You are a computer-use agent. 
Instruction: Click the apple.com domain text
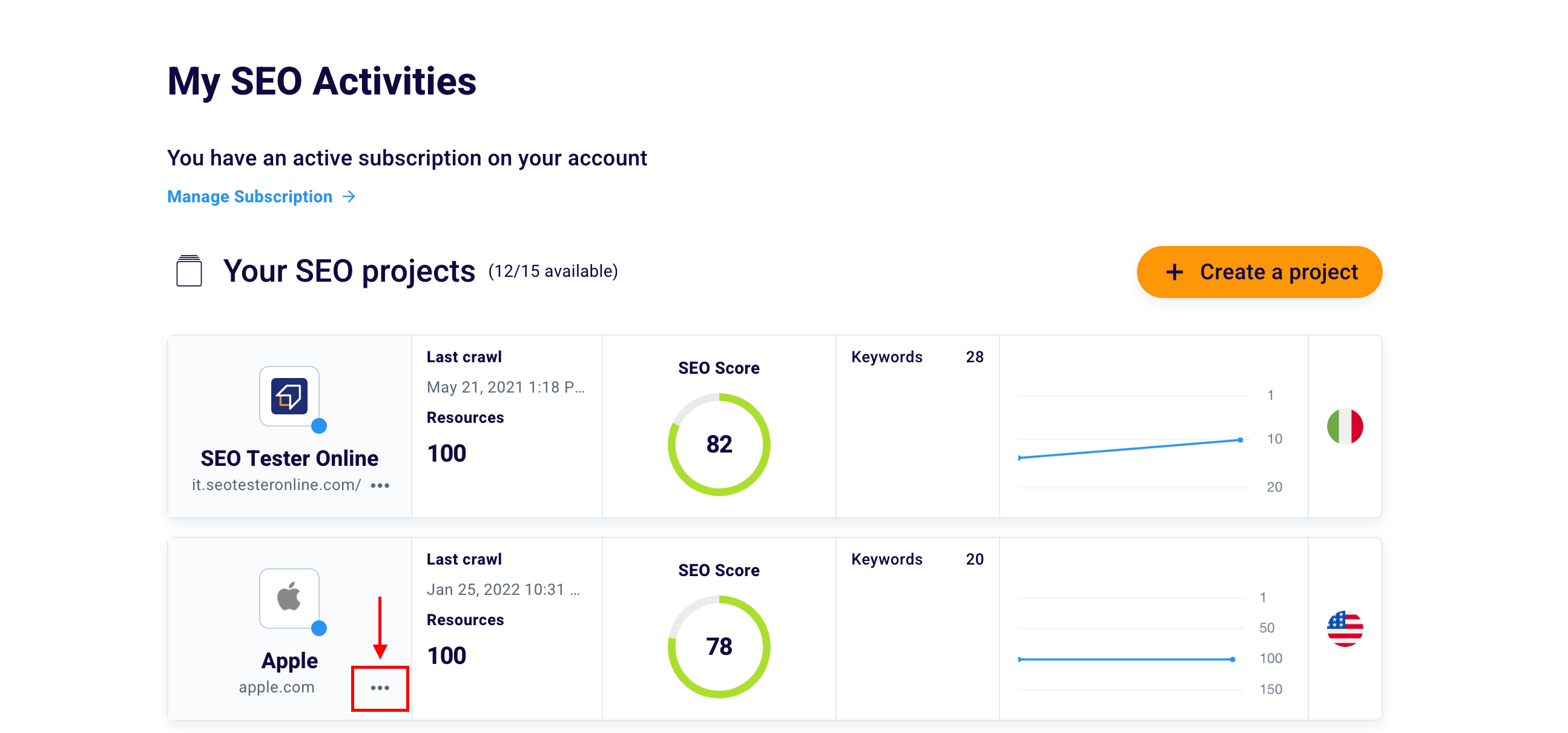tap(277, 687)
